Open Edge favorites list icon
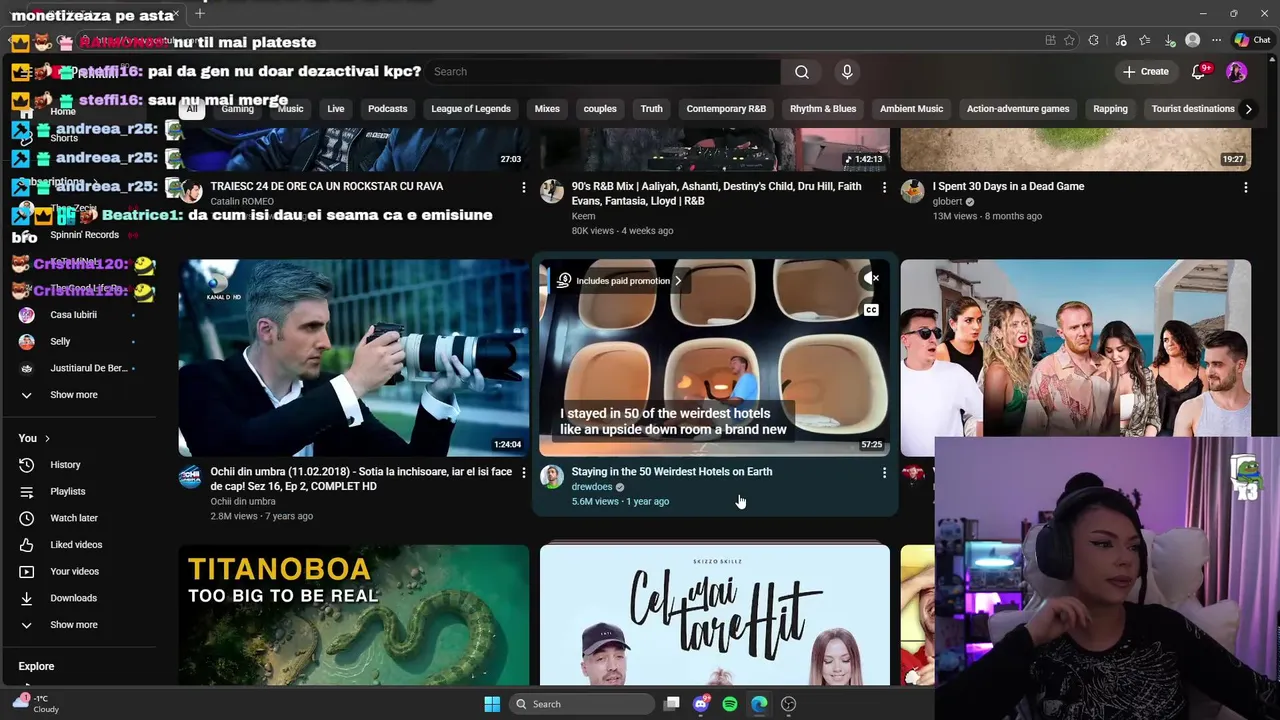The width and height of the screenshot is (1280, 720). (1145, 41)
